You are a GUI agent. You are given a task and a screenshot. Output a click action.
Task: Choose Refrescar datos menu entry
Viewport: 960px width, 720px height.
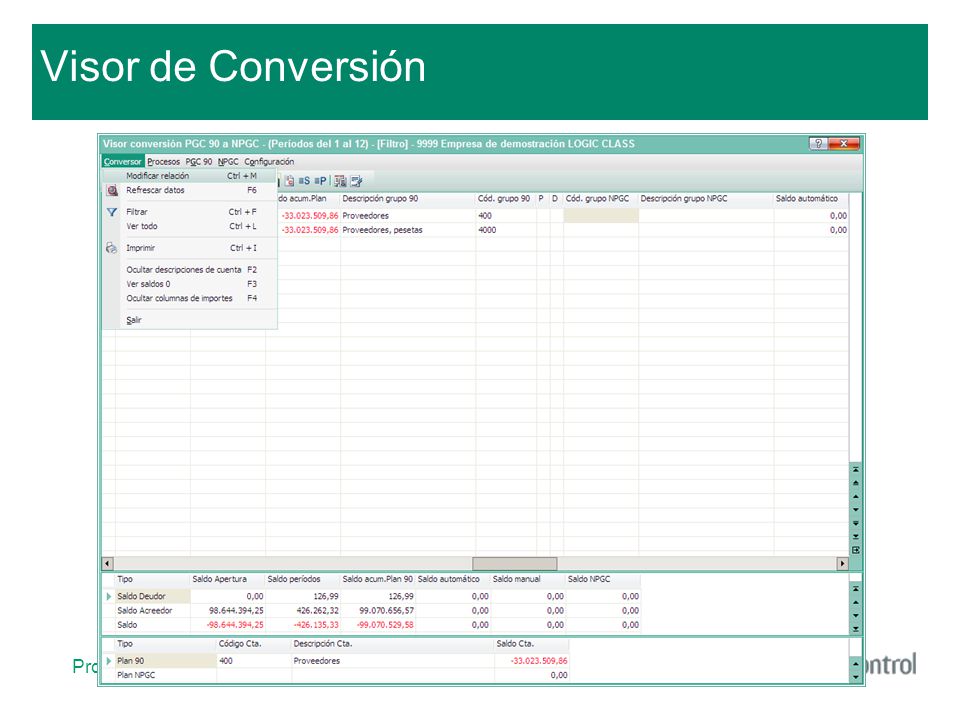click(x=191, y=190)
